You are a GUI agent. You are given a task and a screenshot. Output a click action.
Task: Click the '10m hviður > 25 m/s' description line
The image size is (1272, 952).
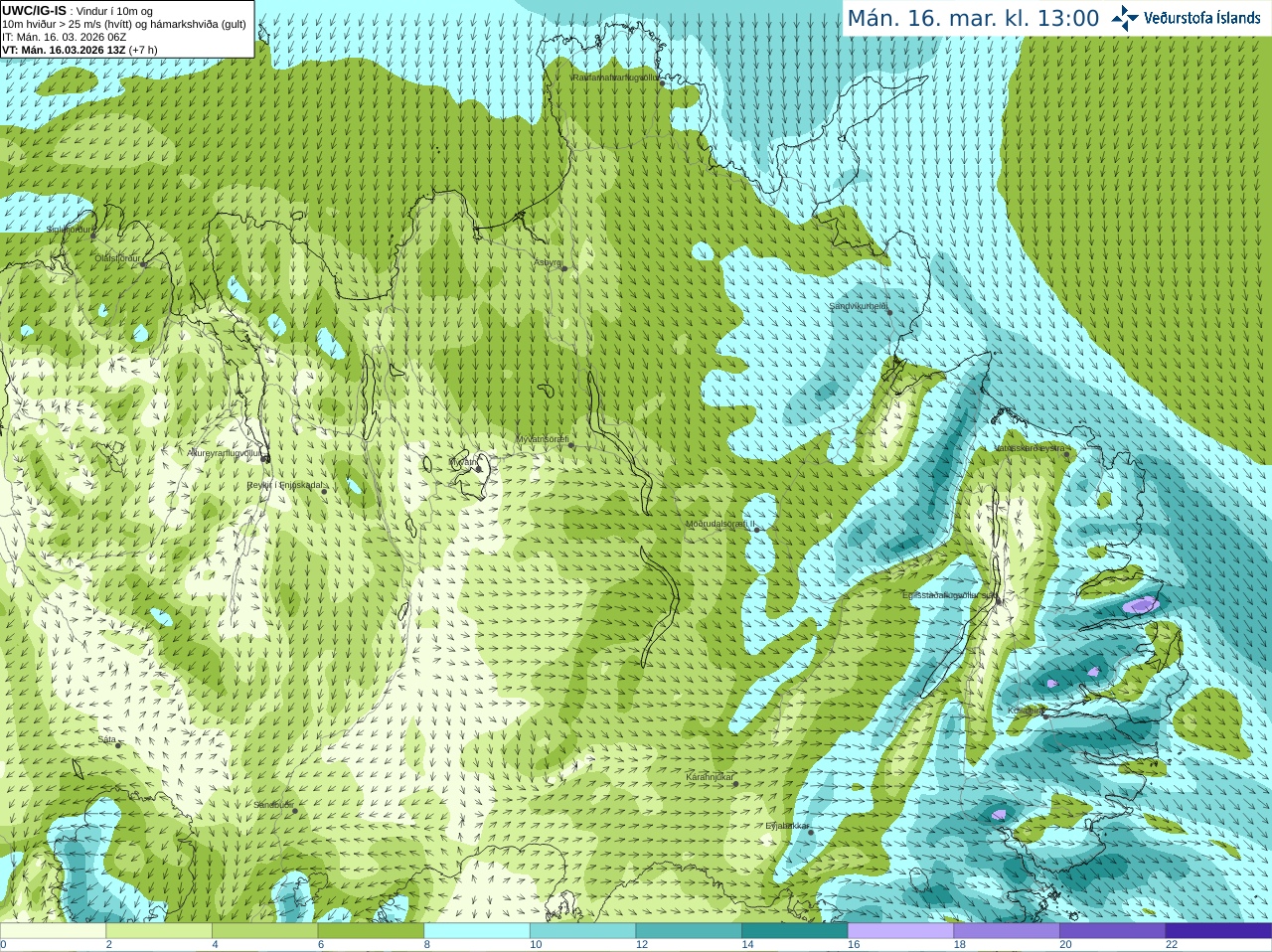point(124,24)
